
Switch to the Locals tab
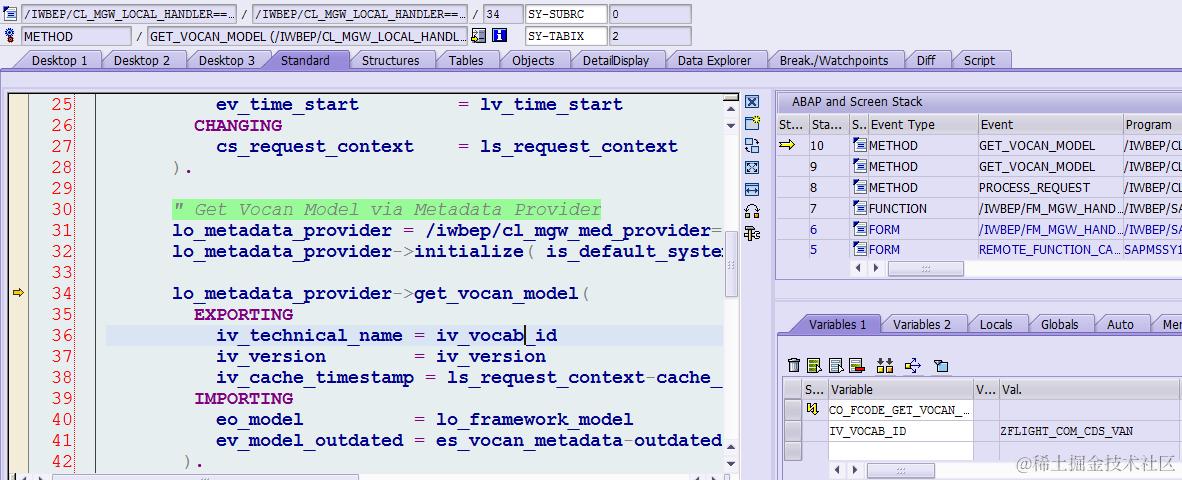click(996, 324)
